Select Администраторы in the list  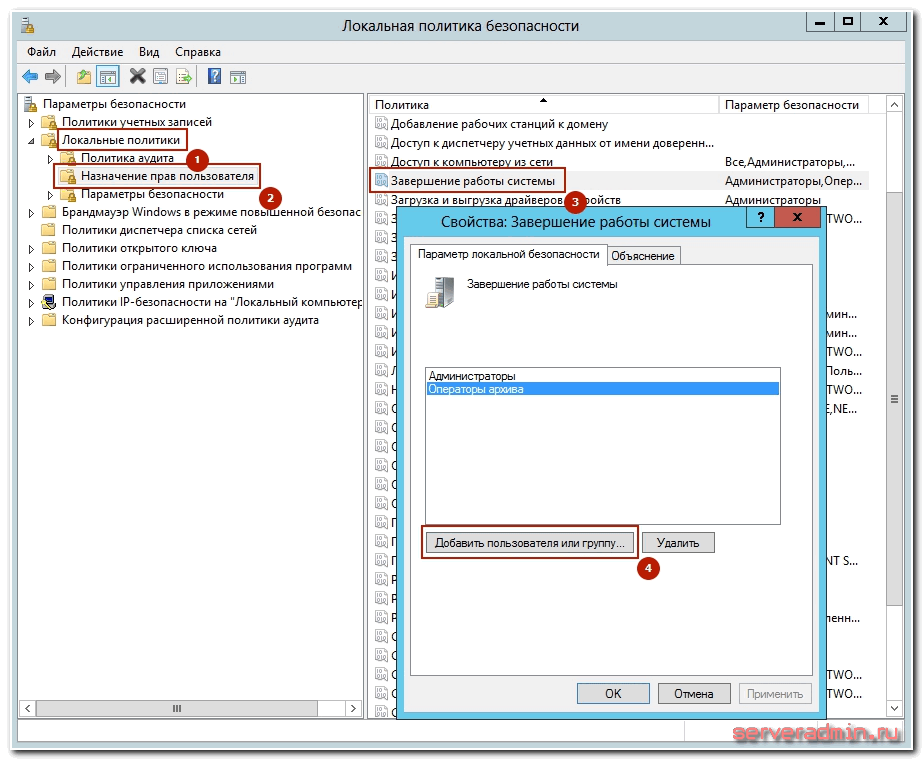(472, 375)
